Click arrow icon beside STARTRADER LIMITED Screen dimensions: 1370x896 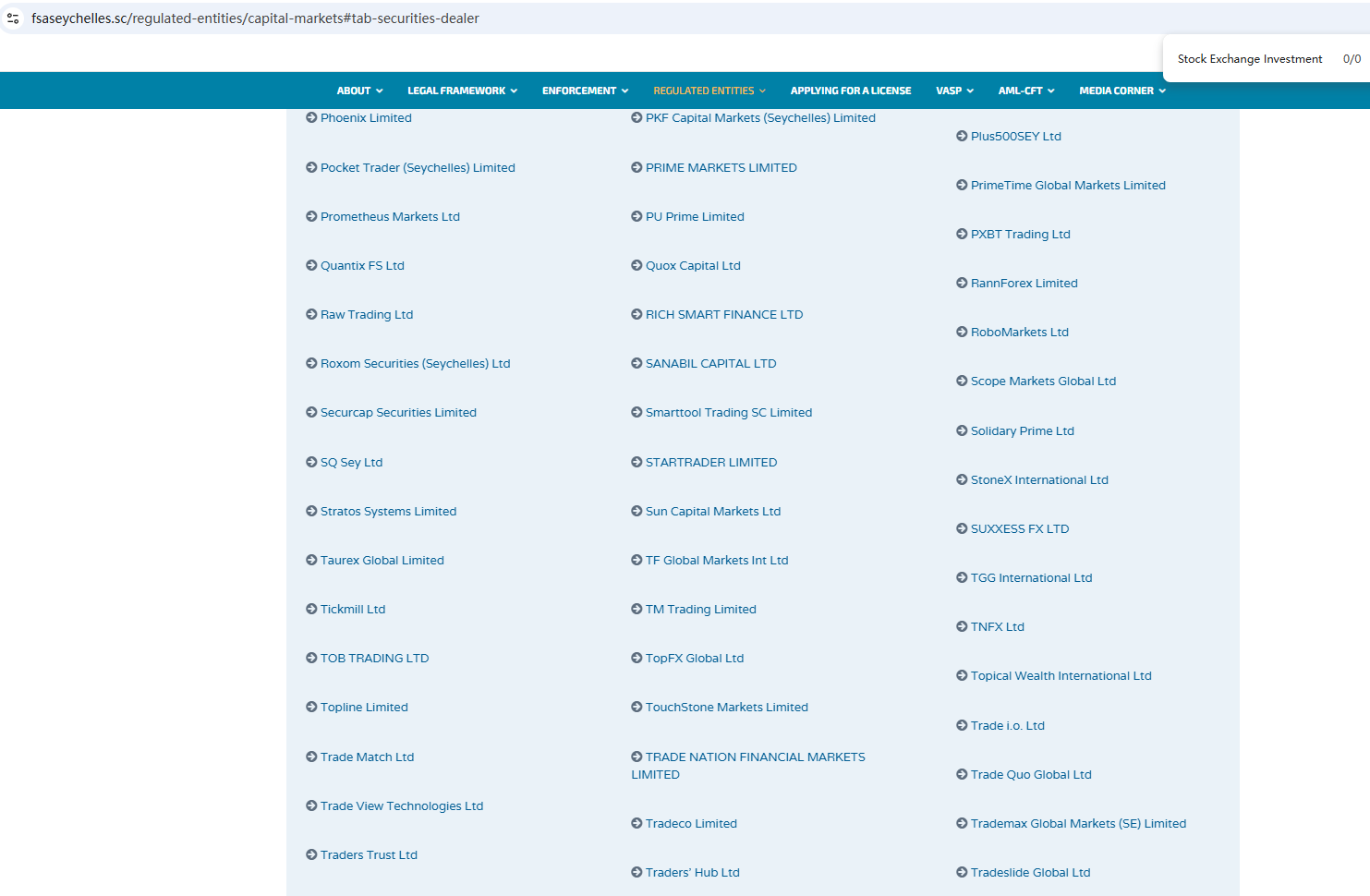[637, 462]
